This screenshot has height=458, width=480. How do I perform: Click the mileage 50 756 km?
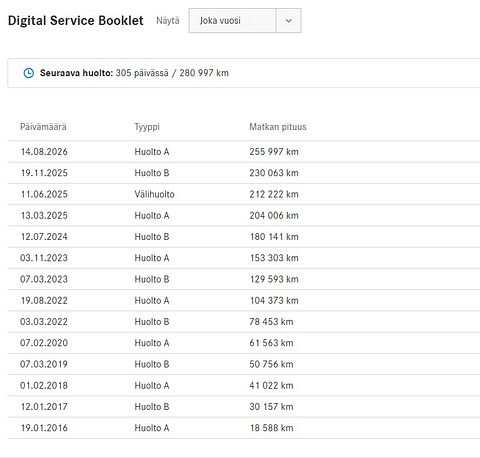pyautogui.click(x=271, y=364)
